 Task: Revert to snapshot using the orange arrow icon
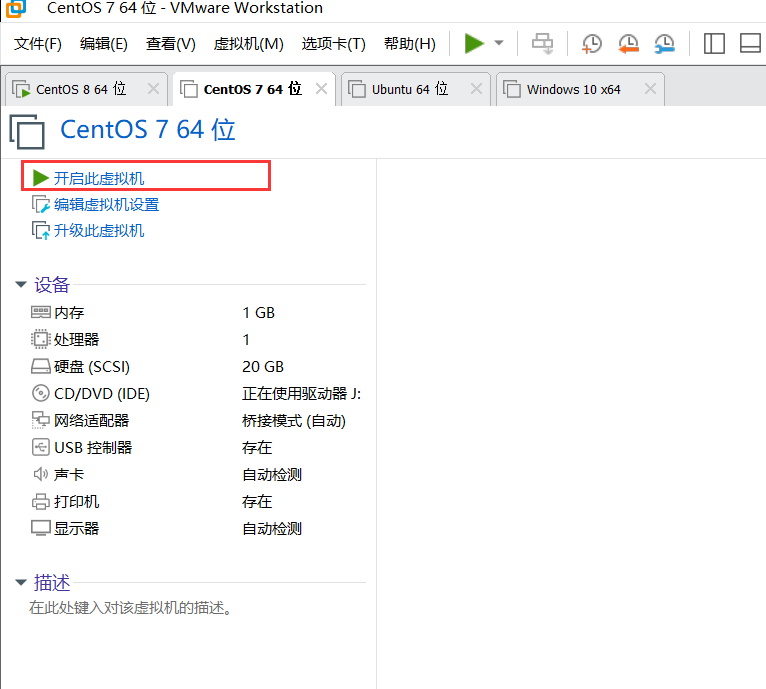tap(628, 43)
